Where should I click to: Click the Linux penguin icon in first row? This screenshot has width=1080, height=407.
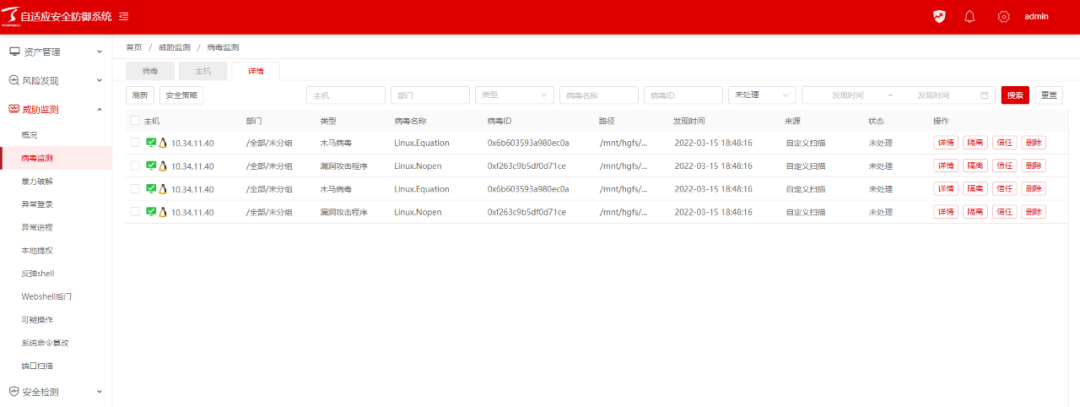[x=163, y=143]
